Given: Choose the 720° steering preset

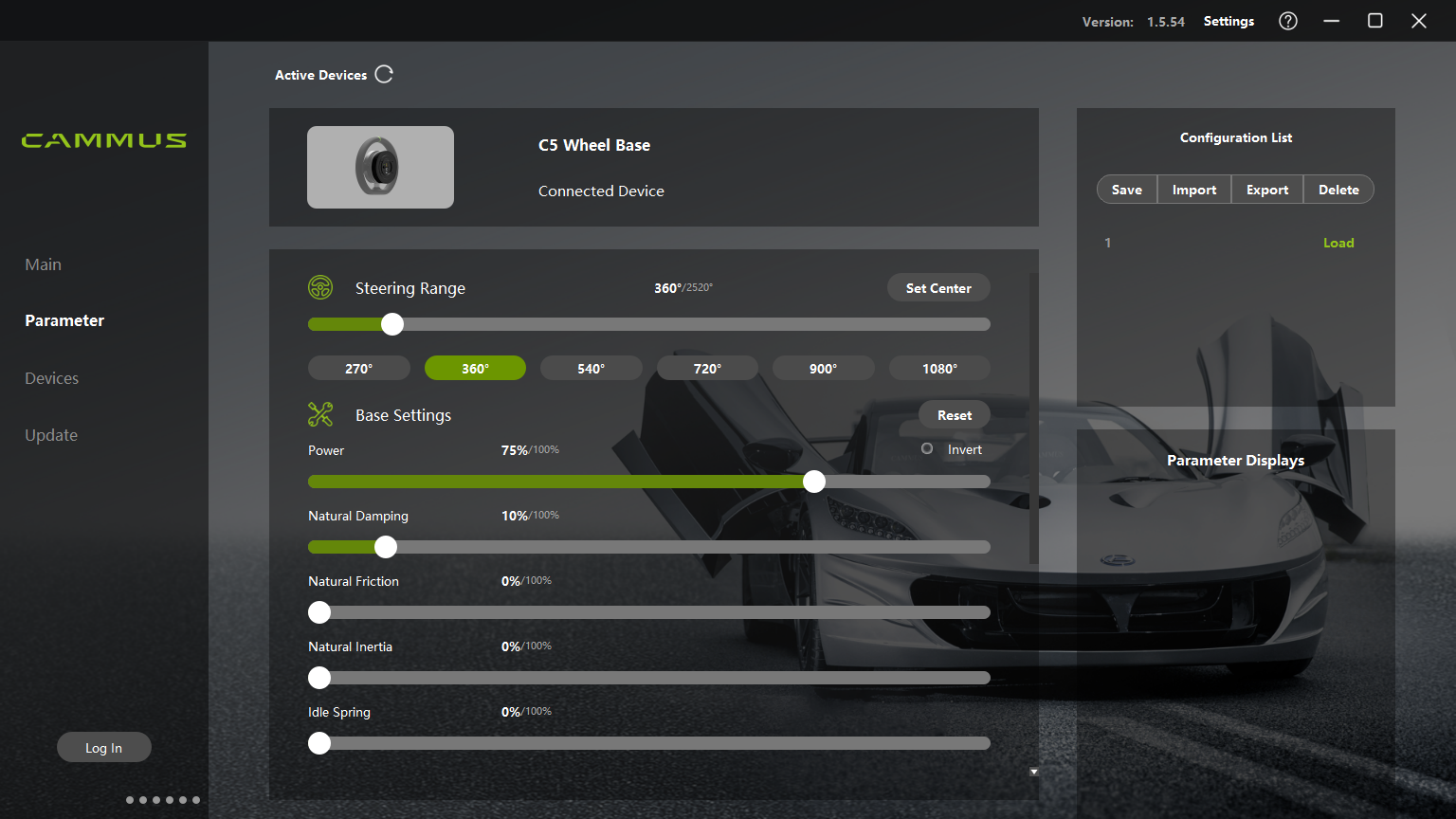Looking at the screenshot, I should point(707,368).
